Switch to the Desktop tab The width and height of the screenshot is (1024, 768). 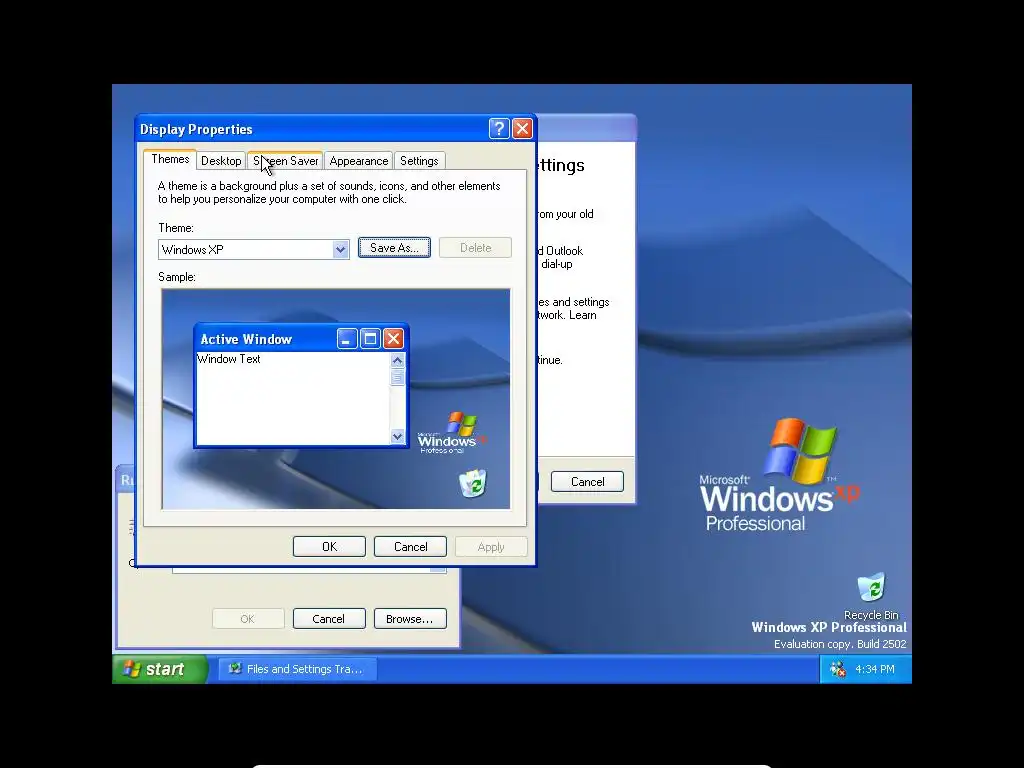(x=221, y=161)
